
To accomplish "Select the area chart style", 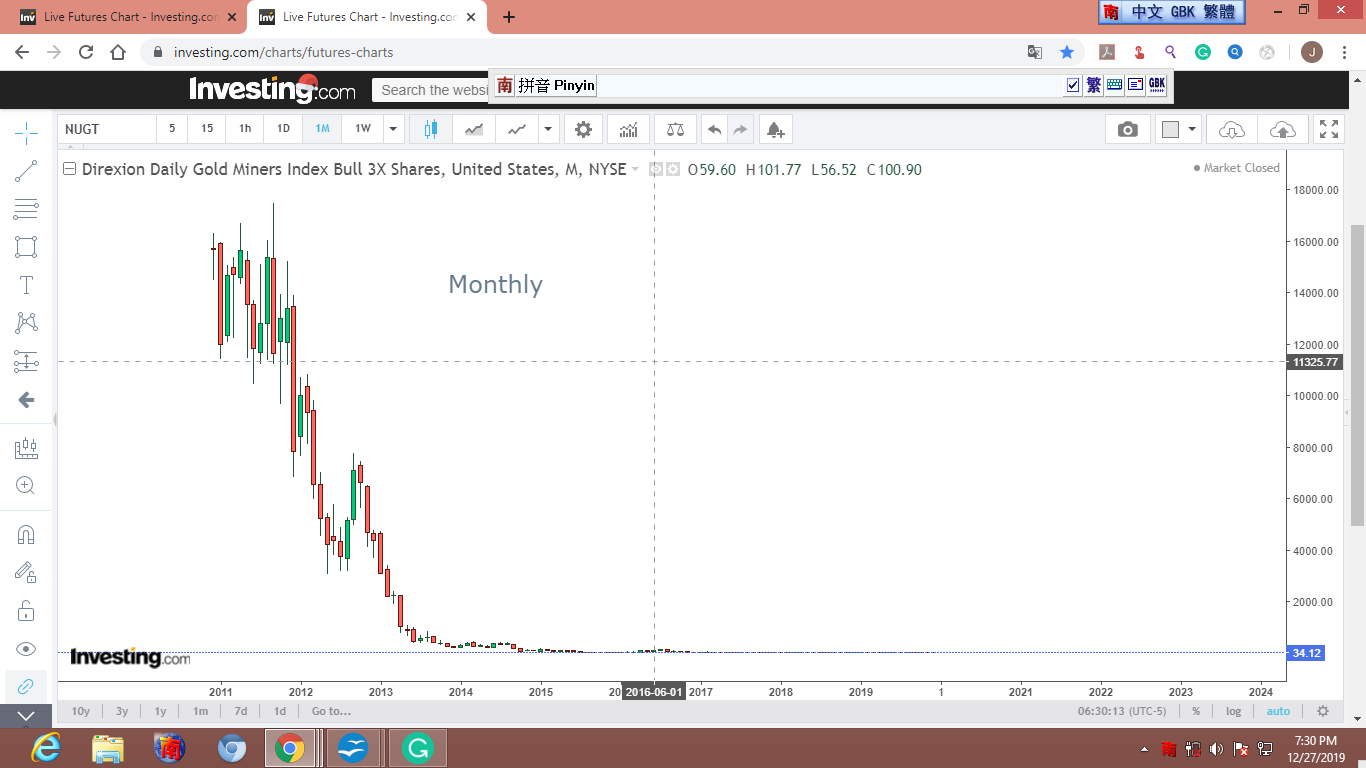I will coord(474,129).
